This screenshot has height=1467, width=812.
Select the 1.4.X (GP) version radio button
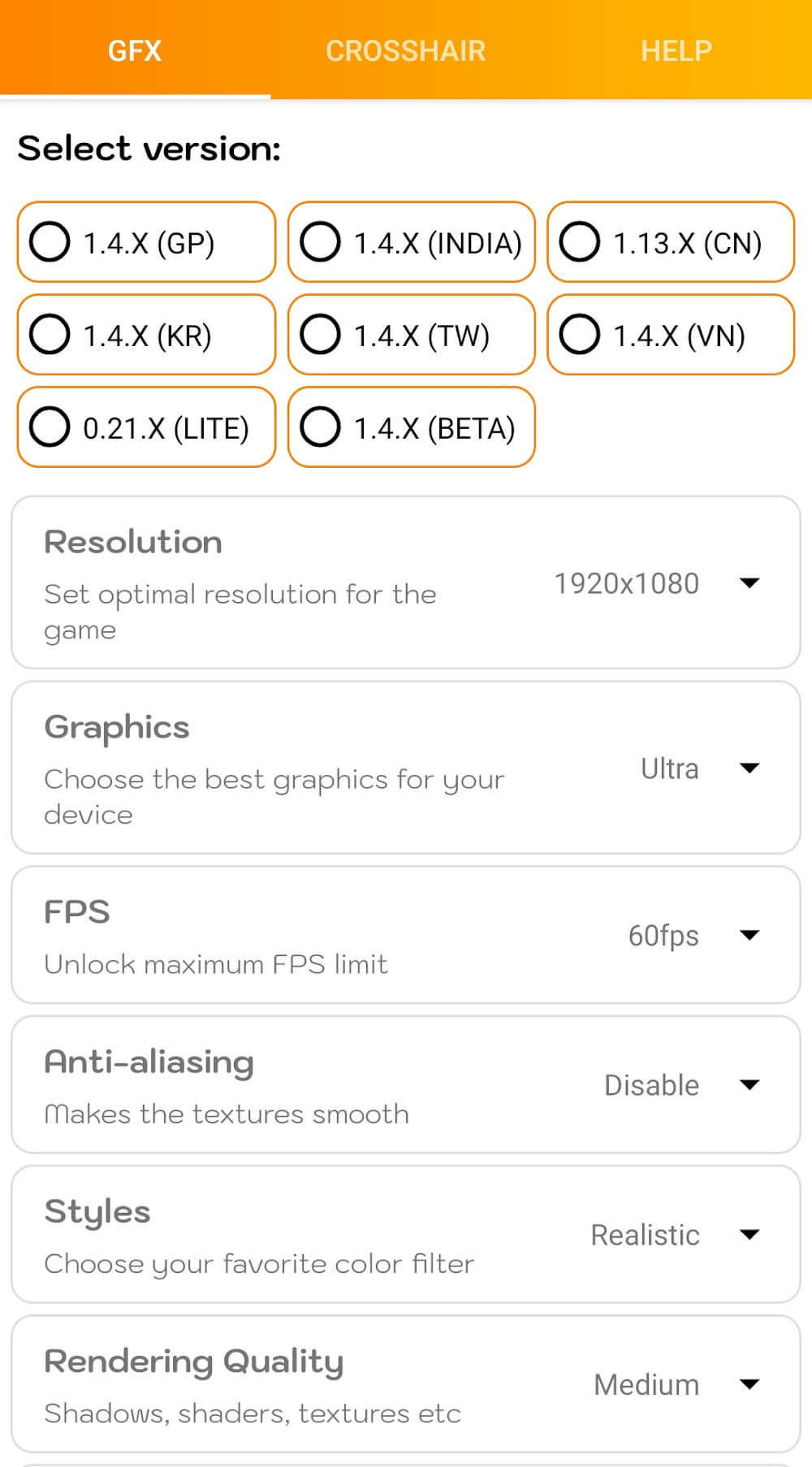[x=50, y=242]
